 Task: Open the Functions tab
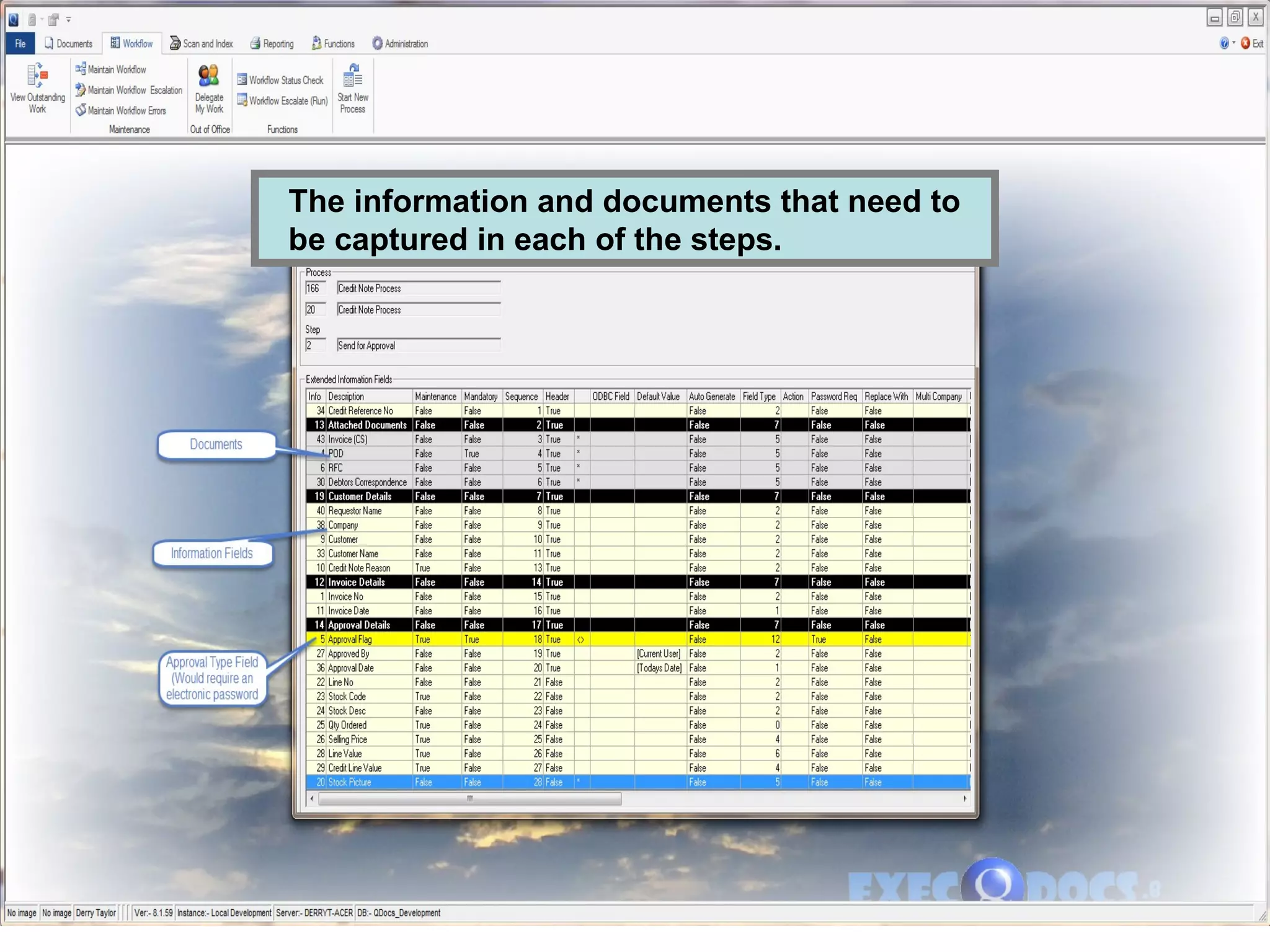[x=333, y=43]
